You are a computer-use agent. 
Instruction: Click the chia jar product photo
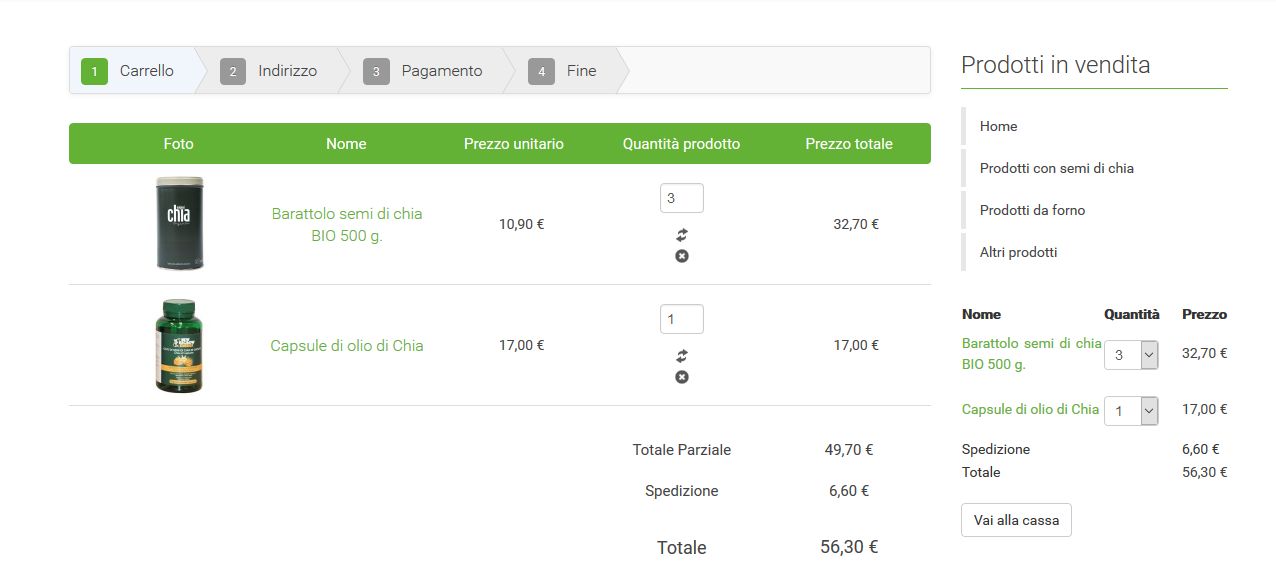point(179,224)
